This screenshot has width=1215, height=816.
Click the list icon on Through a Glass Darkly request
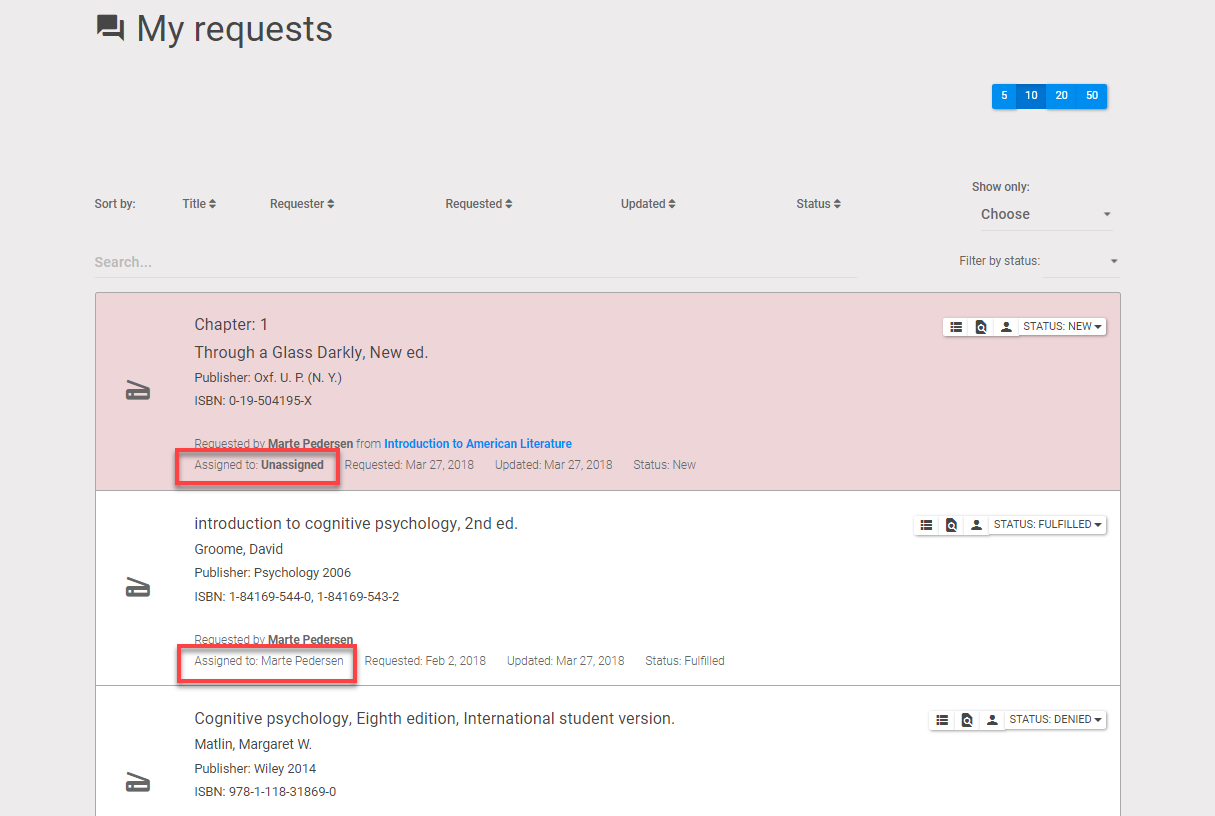[956, 327]
